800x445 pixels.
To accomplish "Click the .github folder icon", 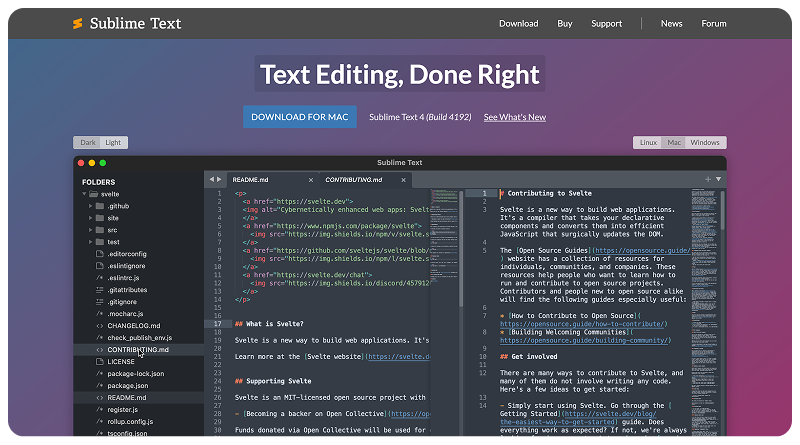I will (100, 206).
